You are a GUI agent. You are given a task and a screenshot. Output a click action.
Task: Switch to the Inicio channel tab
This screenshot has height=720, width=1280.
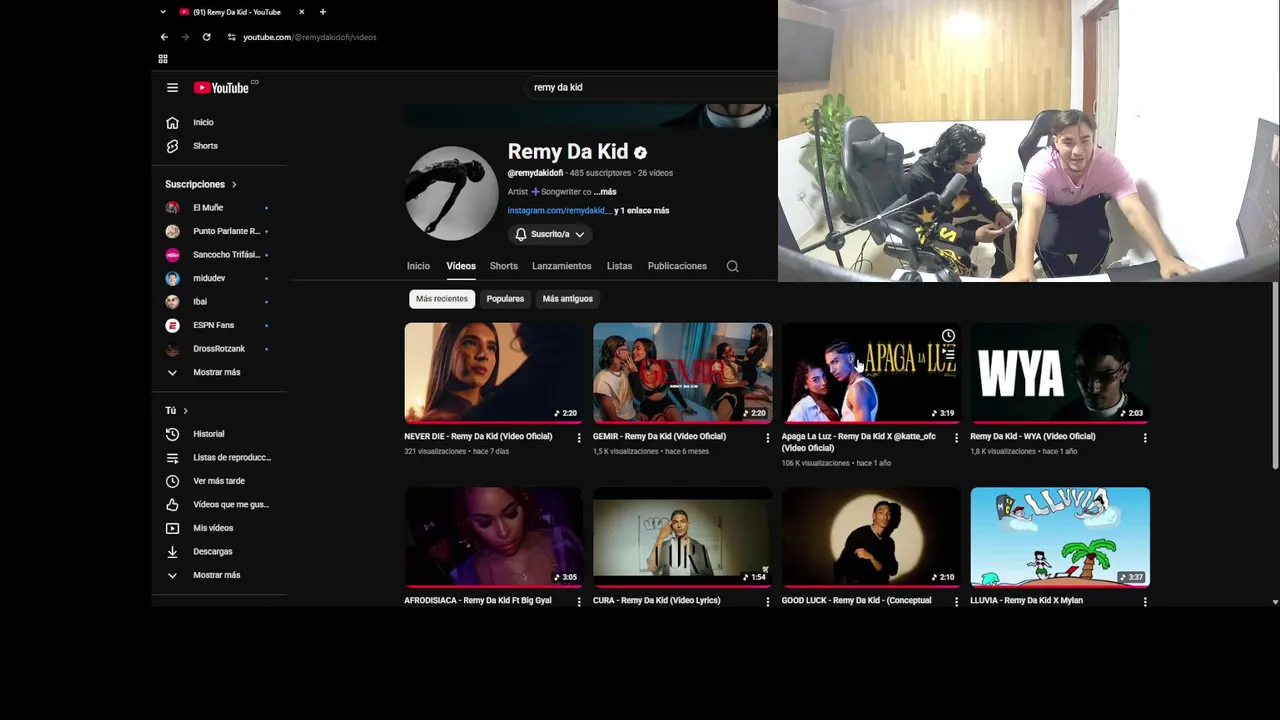(418, 266)
